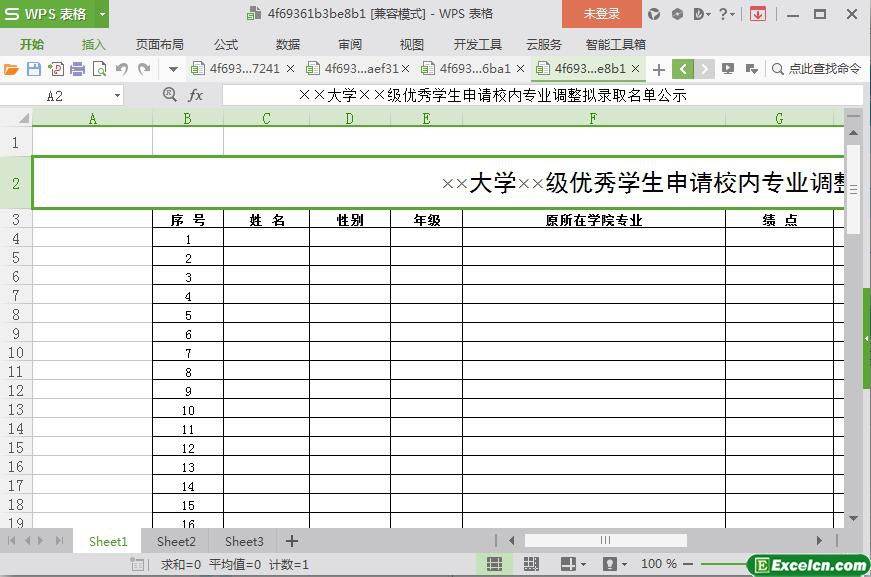Click the fx insert function icon
Image resolution: width=871 pixels, height=577 pixels.
(196, 96)
